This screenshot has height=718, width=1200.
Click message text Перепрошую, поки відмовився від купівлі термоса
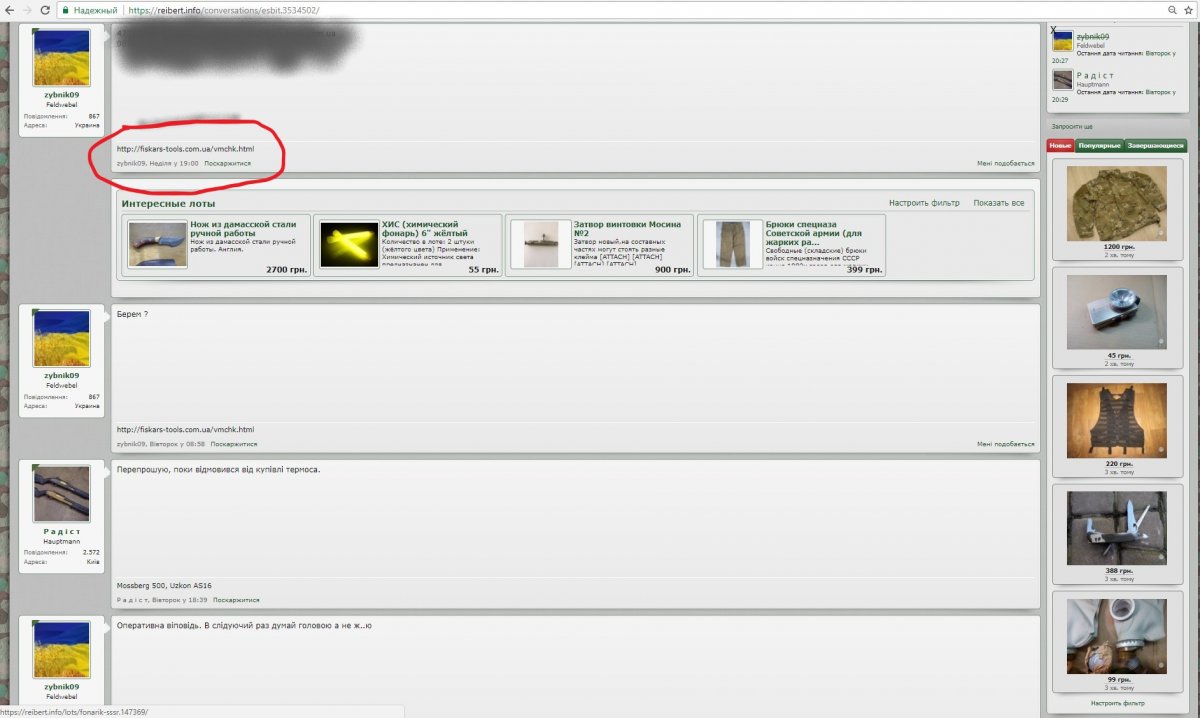(218, 469)
